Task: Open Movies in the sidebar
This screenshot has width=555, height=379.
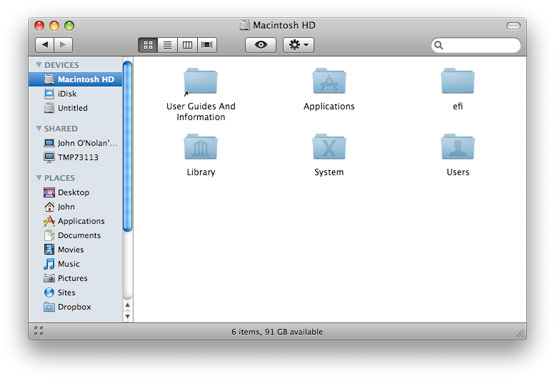Action: 75,249
